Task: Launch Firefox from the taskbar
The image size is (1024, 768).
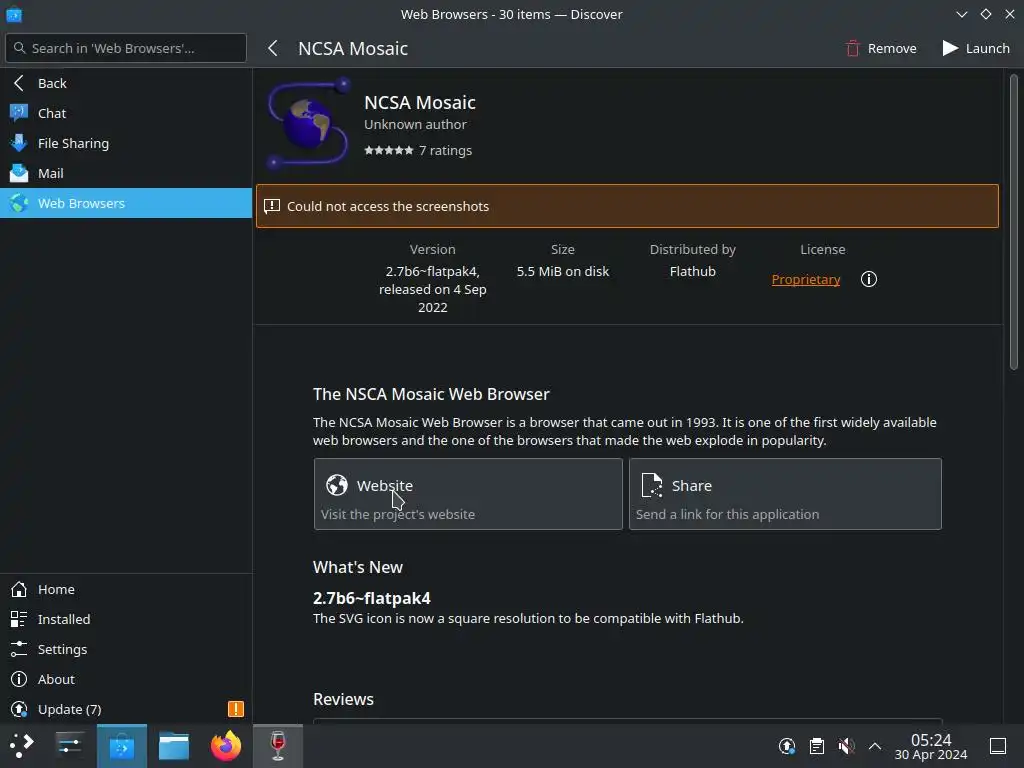Action: tap(226, 746)
